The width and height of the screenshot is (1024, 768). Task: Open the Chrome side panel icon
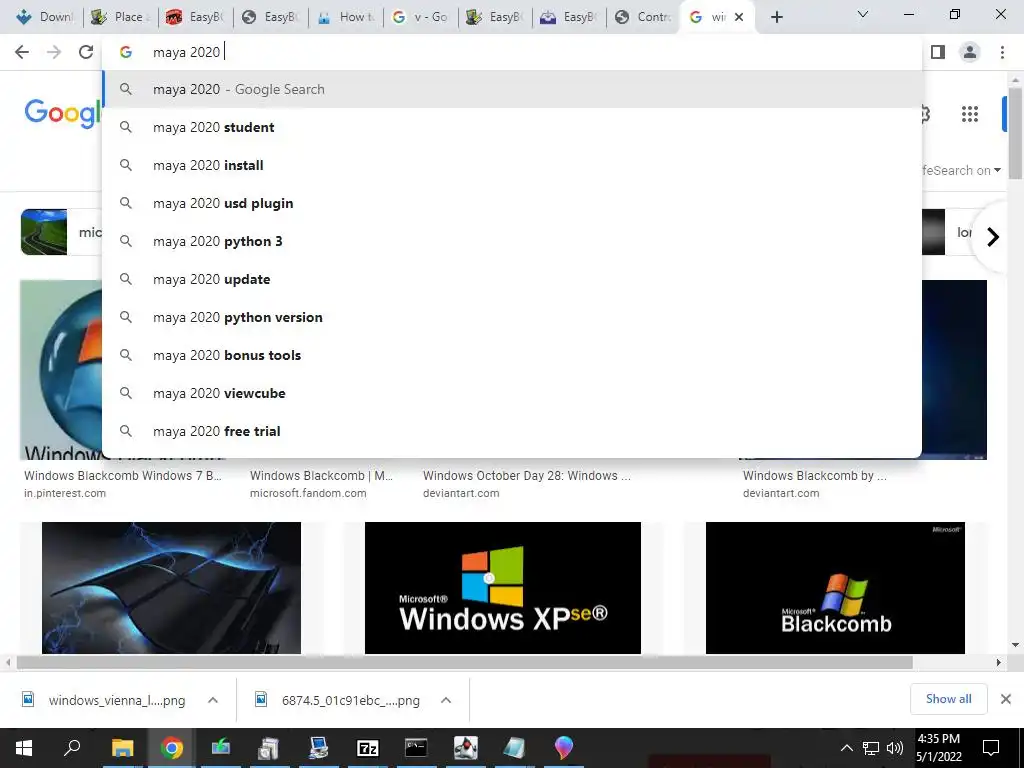pyautogui.click(x=938, y=52)
